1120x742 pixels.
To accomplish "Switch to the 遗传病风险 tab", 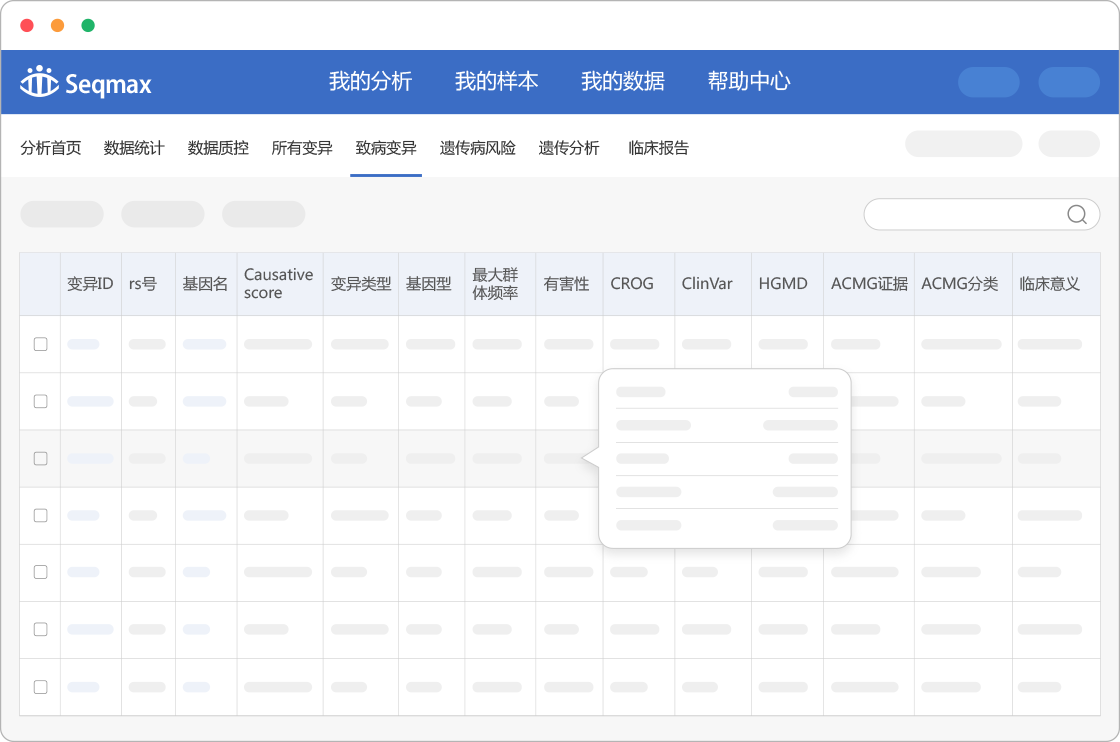I will [477, 148].
